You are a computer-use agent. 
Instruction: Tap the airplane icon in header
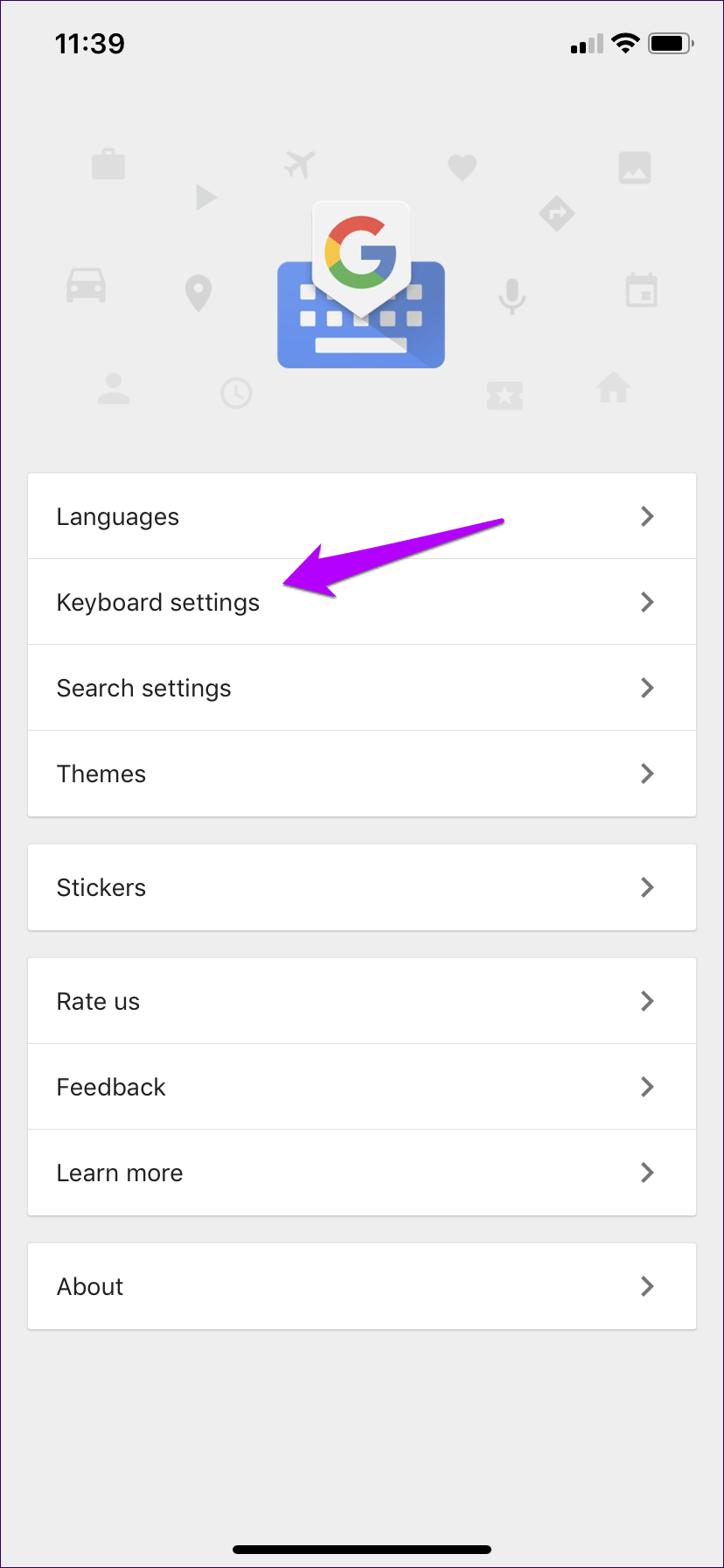coord(299,164)
